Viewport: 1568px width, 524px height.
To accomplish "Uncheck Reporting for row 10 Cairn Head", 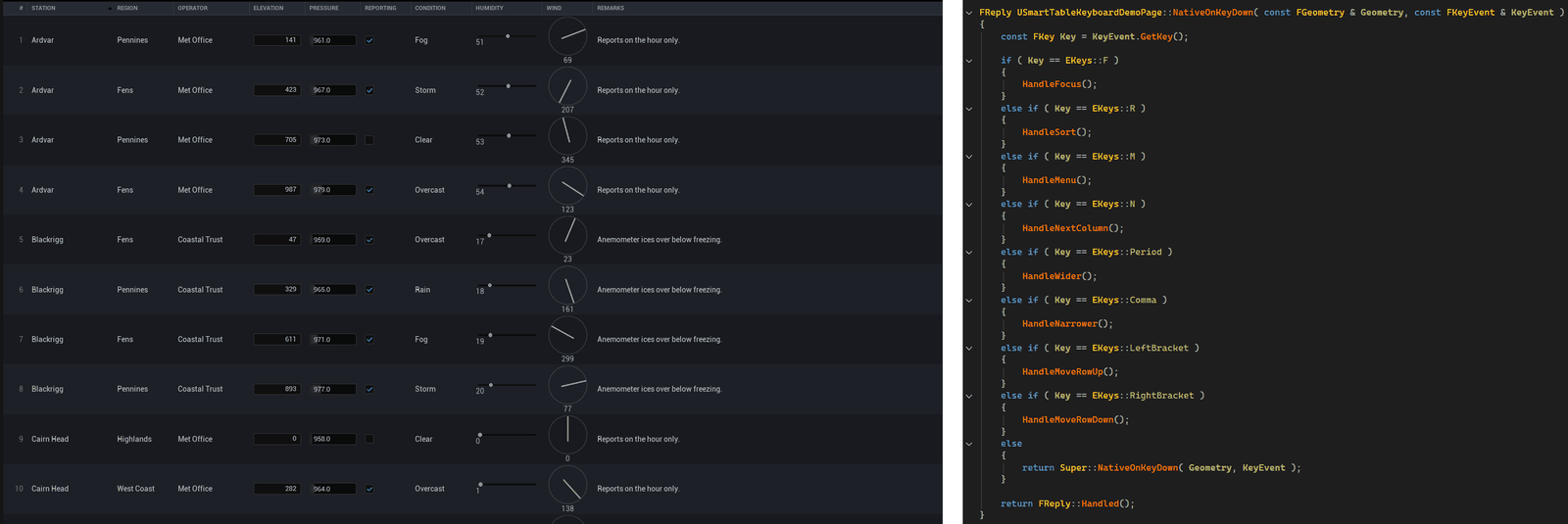I will (x=369, y=489).
